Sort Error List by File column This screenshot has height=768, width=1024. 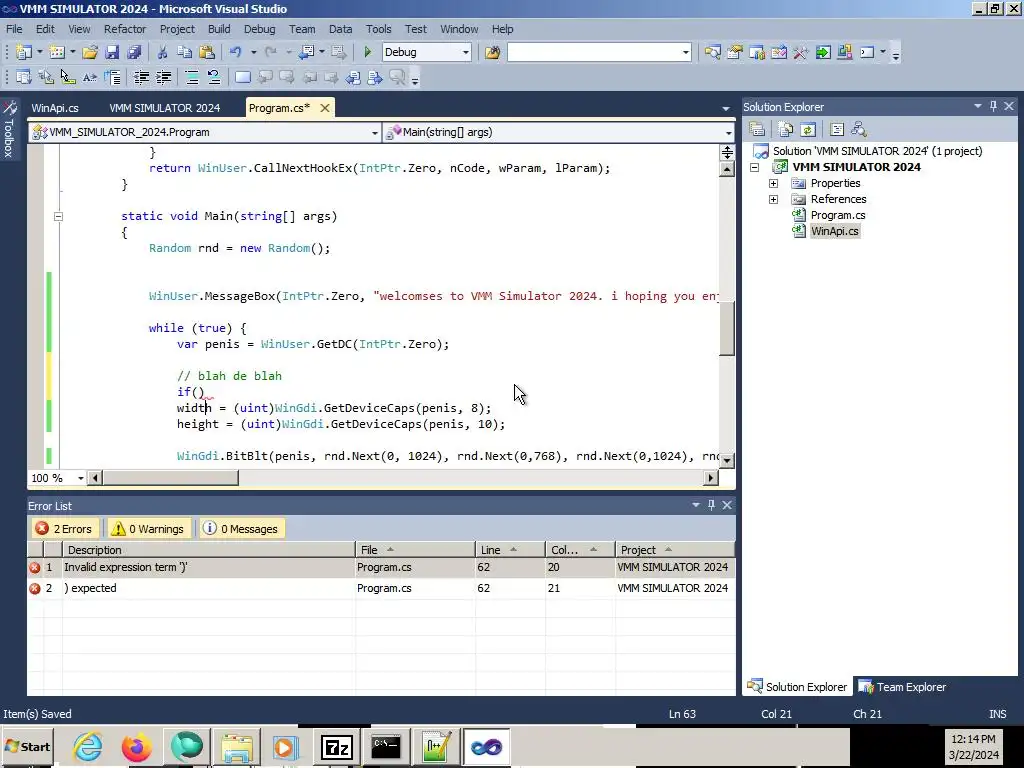click(415, 550)
